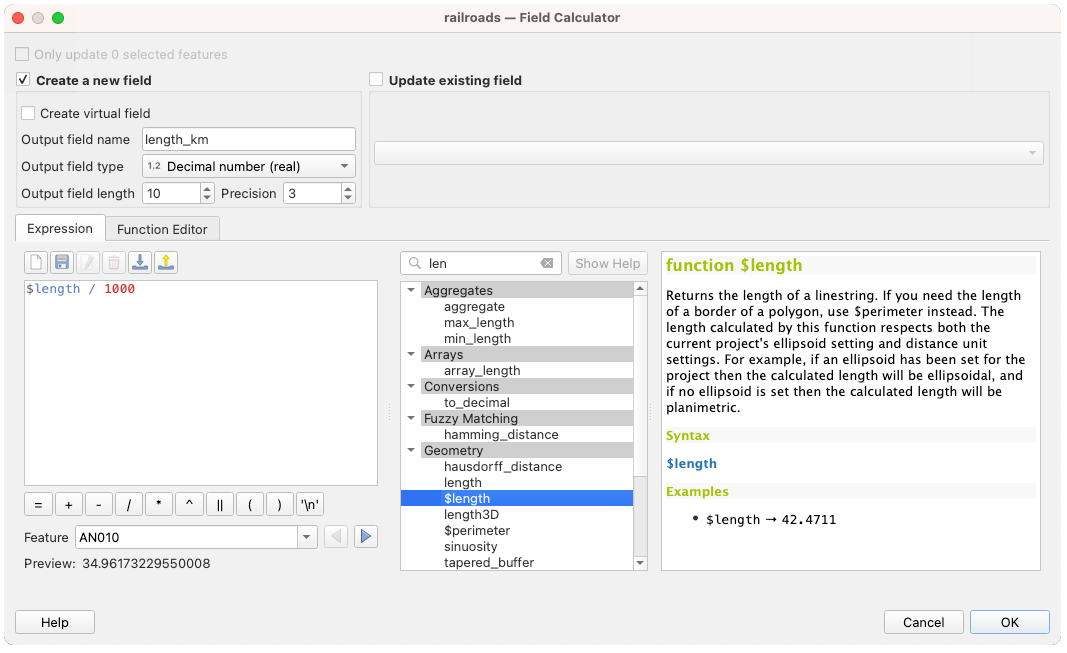Open the Feature selector dropdown
The image size is (1067, 653).
(307, 537)
